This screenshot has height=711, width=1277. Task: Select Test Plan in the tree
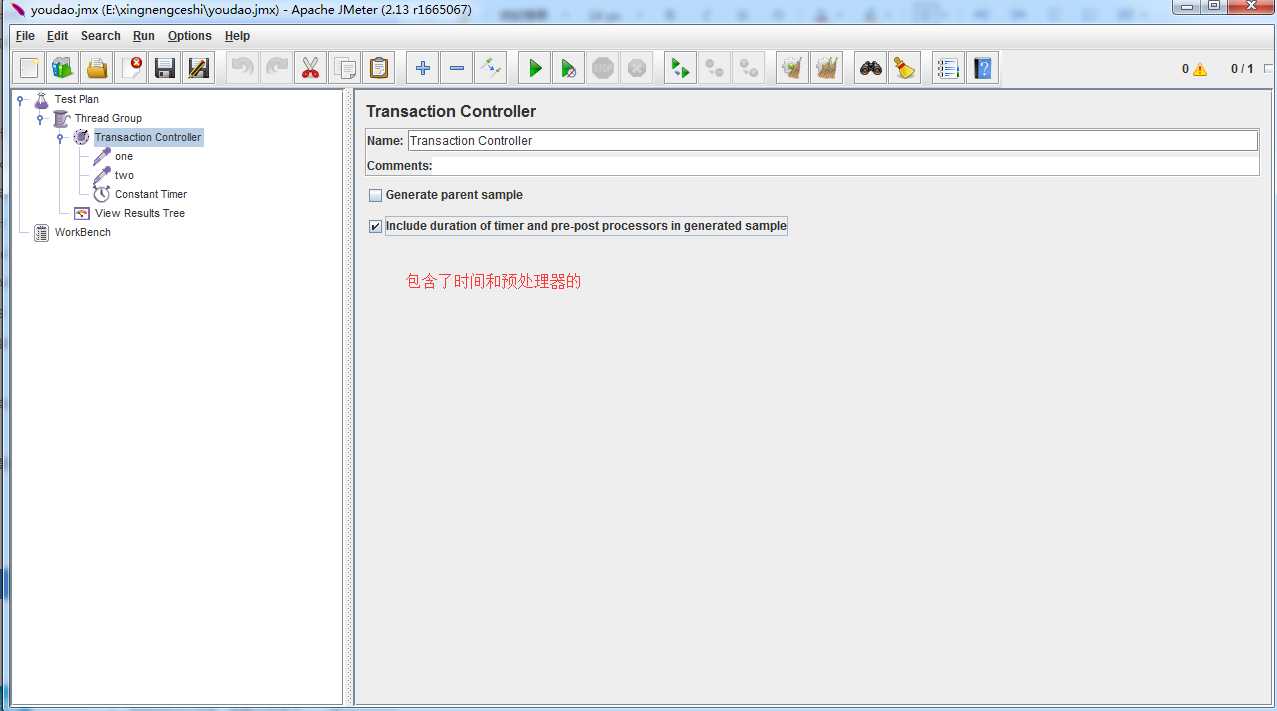click(76, 99)
